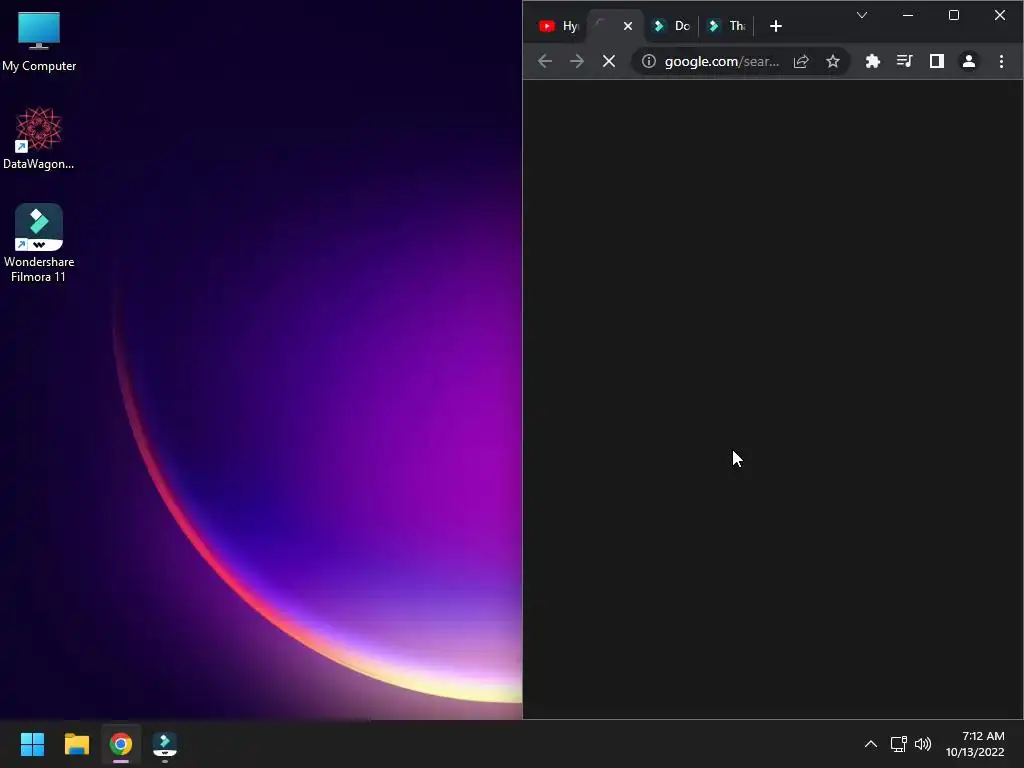View site information icon
This screenshot has width=1024, height=768.
pyautogui.click(x=648, y=61)
